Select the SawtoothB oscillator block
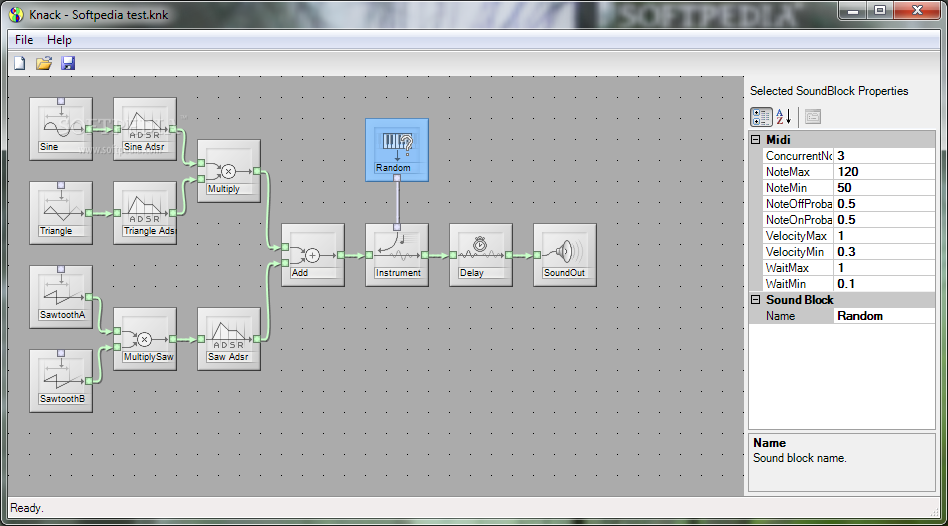Image resolution: width=948 pixels, height=526 pixels. 61,382
